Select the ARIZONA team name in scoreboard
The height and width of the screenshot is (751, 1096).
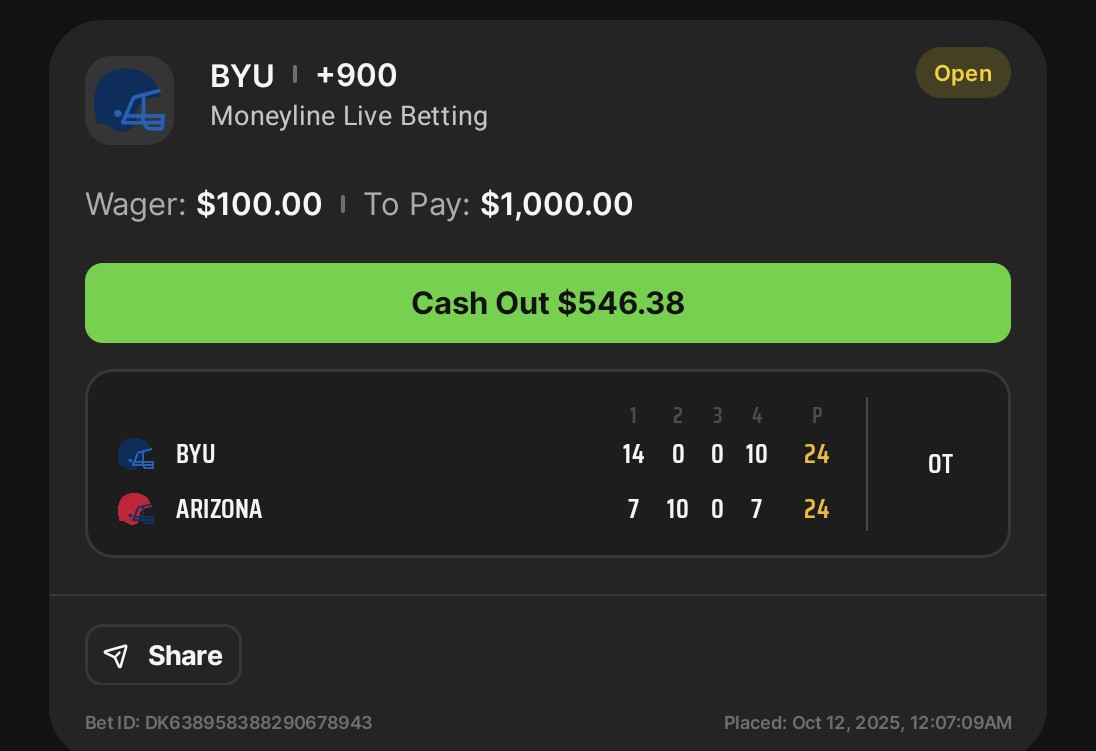pos(219,509)
